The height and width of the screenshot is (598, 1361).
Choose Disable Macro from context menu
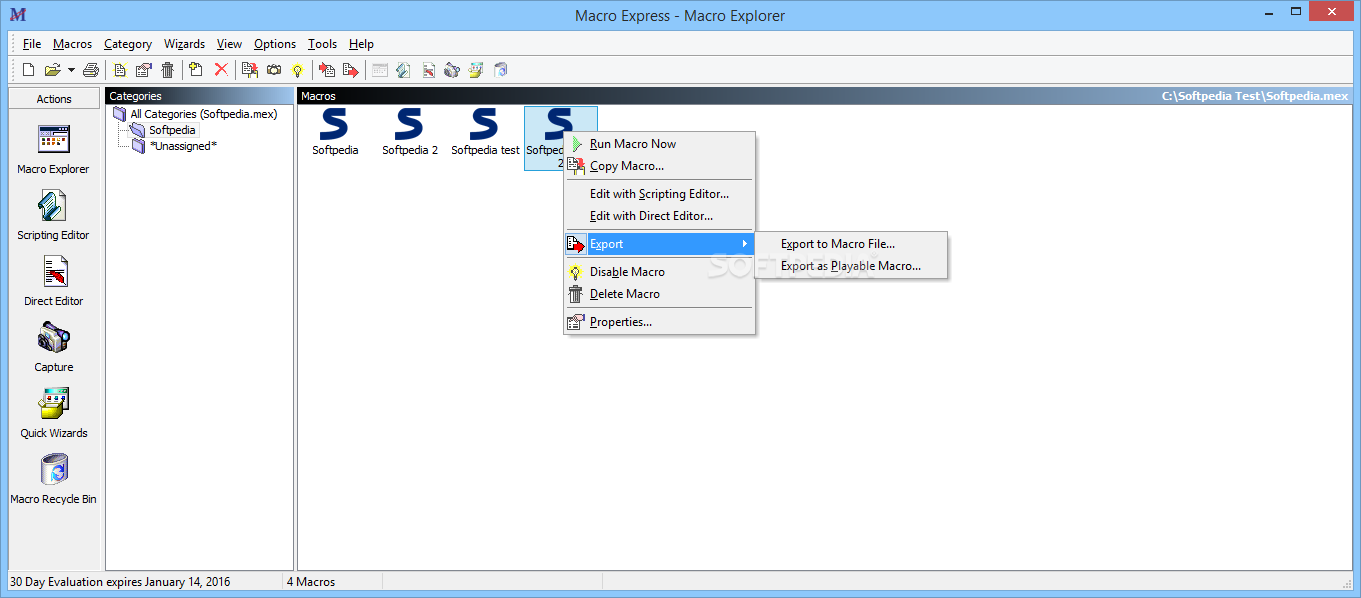[x=659, y=272]
